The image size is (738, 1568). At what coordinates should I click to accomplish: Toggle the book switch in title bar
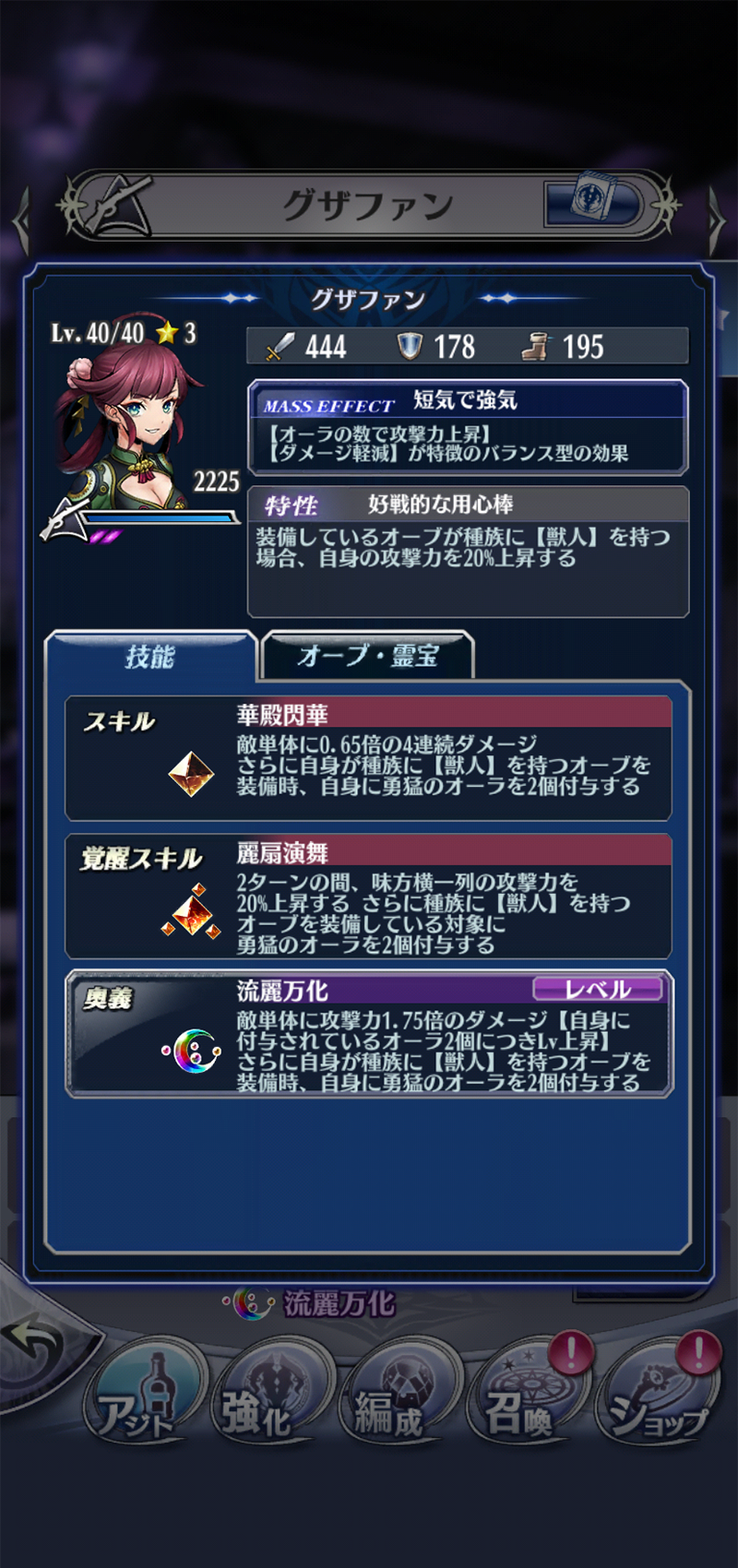point(592,202)
